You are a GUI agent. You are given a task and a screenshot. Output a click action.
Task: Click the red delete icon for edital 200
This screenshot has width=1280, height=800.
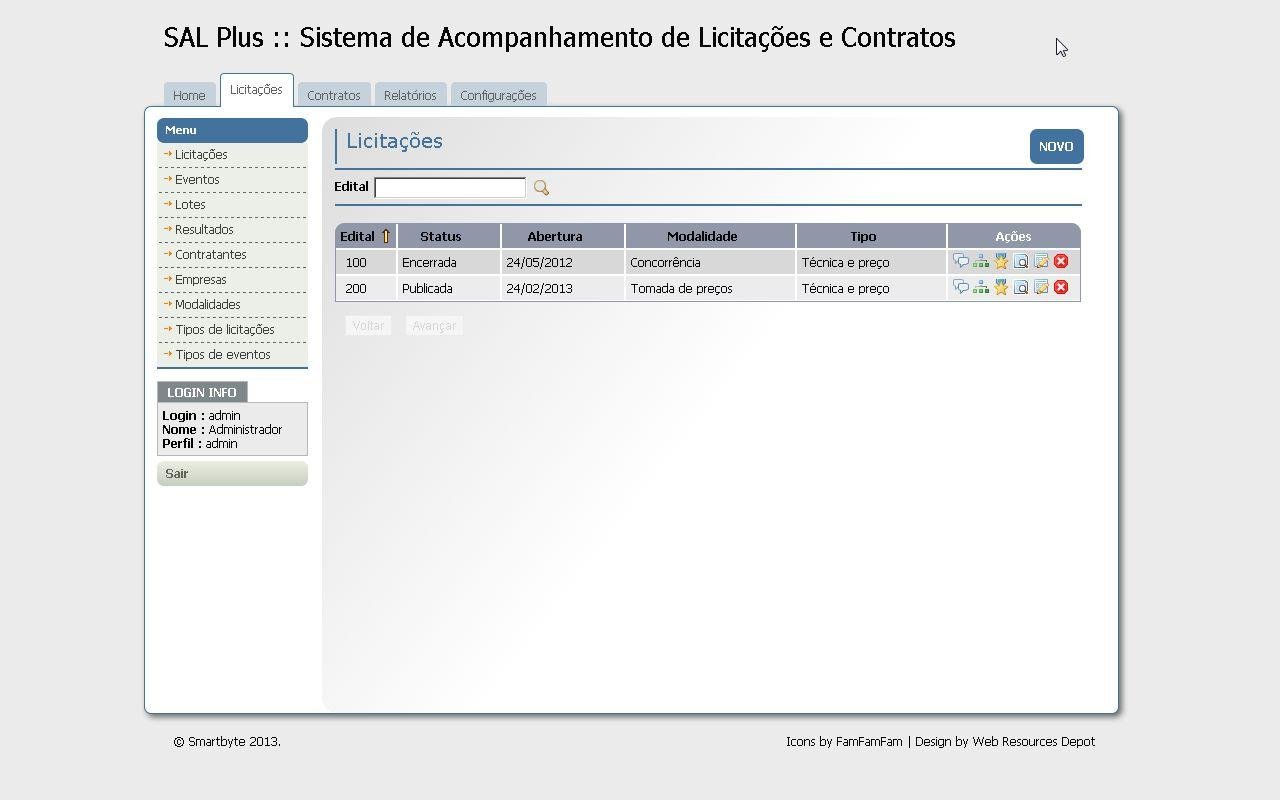(x=1061, y=288)
